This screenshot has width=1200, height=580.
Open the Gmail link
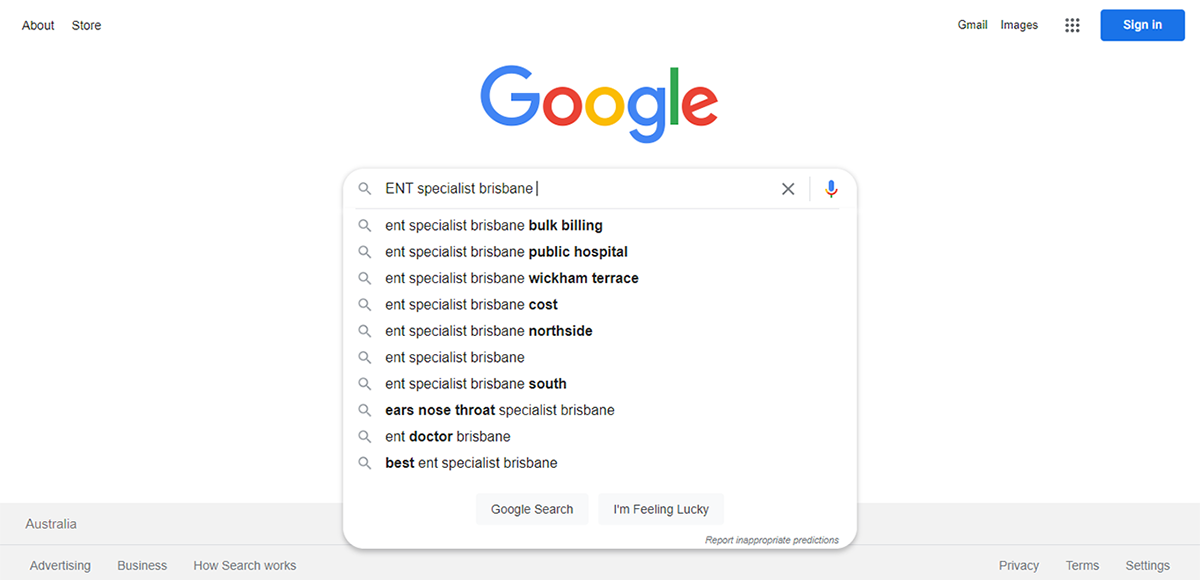pyautogui.click(x=972, y=25)
